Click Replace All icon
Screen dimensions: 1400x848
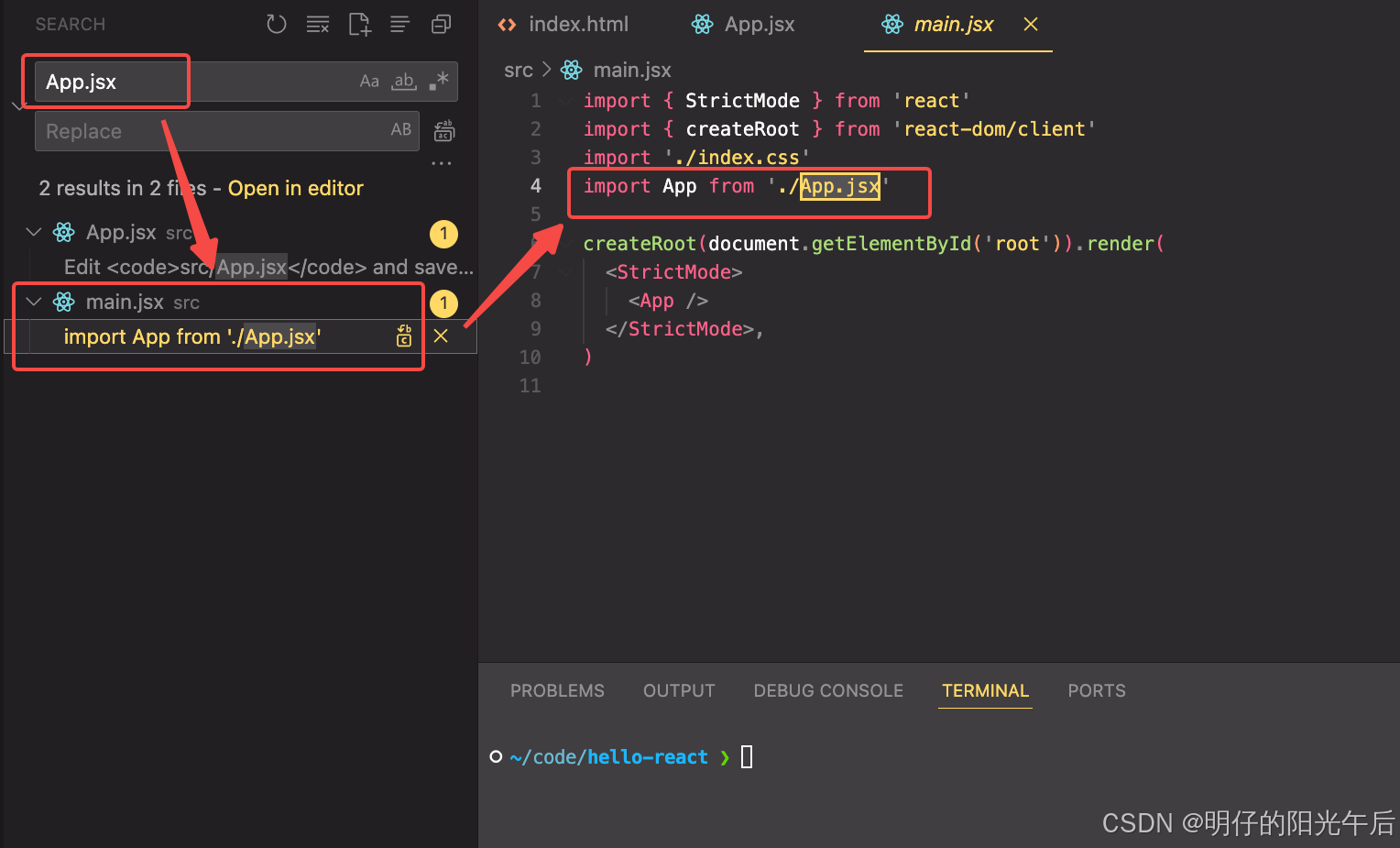click(444, 131)
